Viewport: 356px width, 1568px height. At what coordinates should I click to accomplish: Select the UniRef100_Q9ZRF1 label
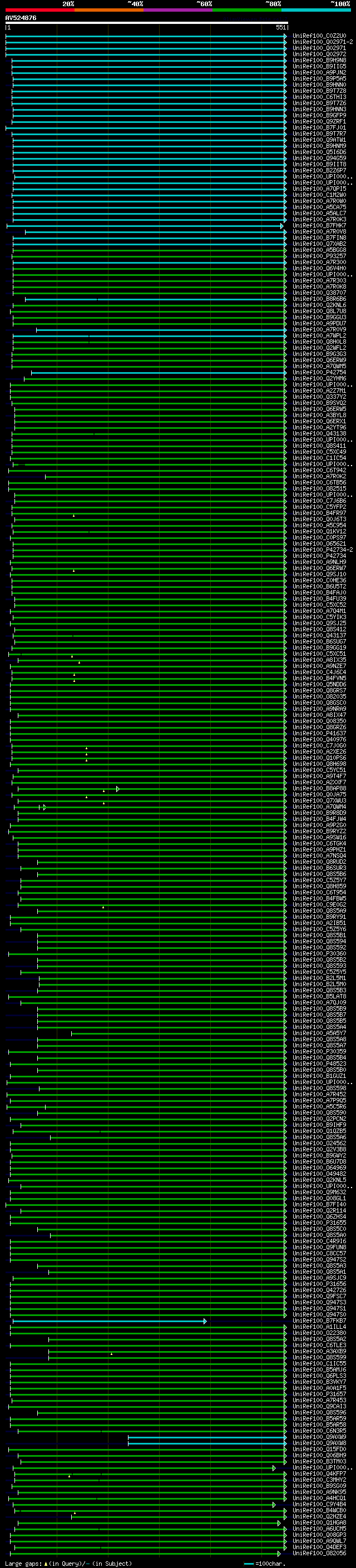(319, 121)
